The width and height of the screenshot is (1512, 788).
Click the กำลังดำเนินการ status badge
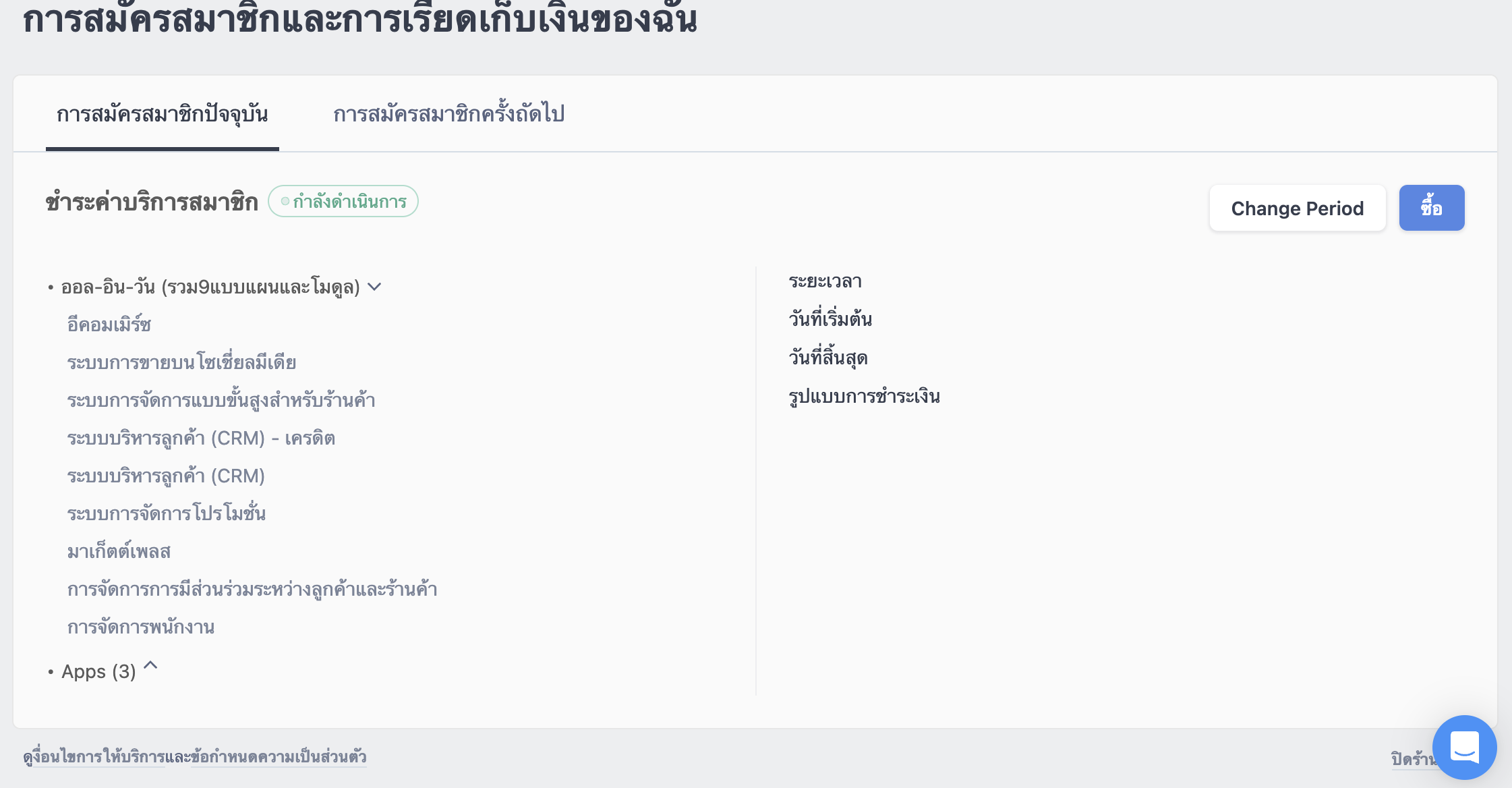pyautogui.click(x=343, y=201)
